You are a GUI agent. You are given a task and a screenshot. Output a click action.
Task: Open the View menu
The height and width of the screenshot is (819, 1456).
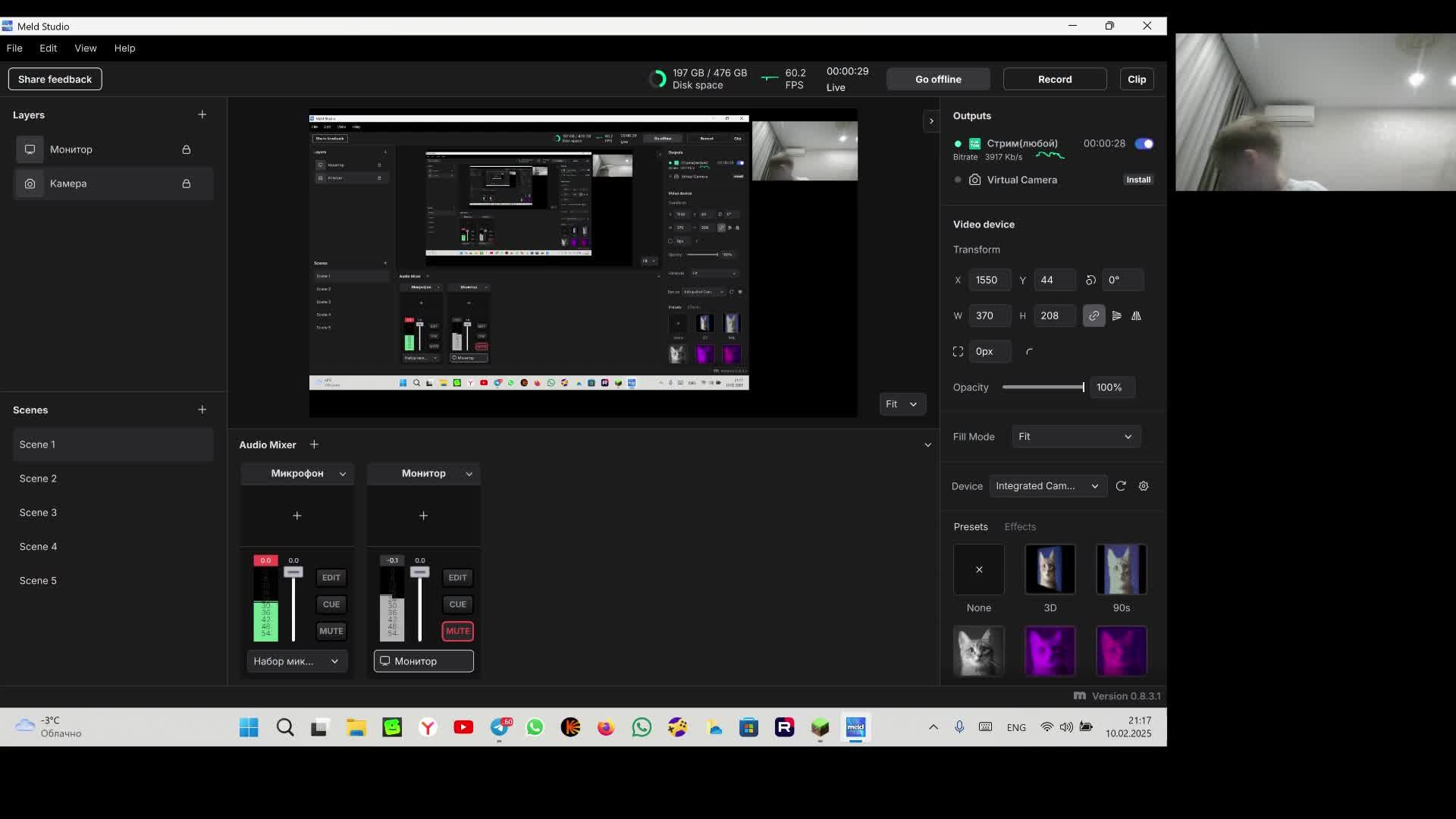pos(86,48)
